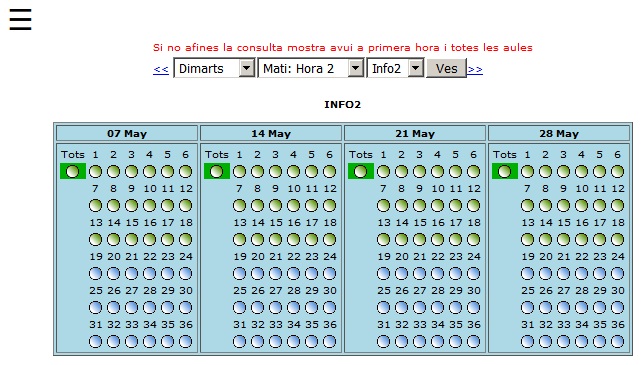Screen dimensions: 644x365
Task: Select blue seat 36 under 28 May
Action: [617, 342]
